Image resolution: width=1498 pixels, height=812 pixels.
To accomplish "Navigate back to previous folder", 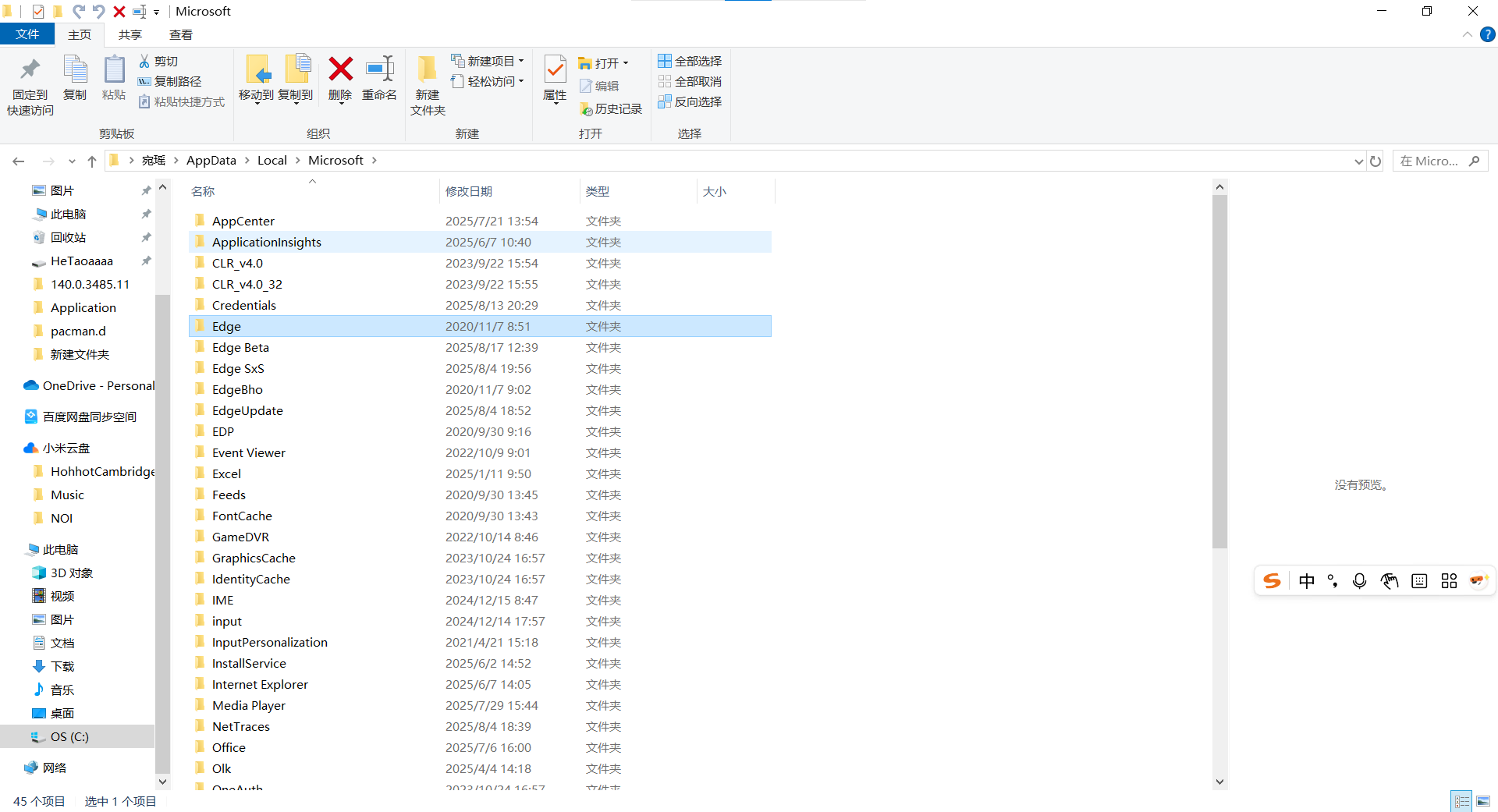I will 19,161.
